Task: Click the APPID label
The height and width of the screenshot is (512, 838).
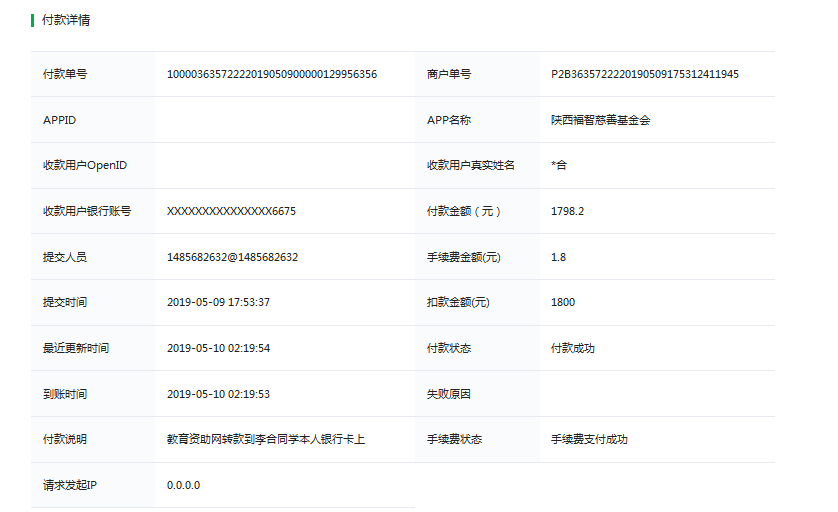Action: pyautogui.click(x=59, y=120)
